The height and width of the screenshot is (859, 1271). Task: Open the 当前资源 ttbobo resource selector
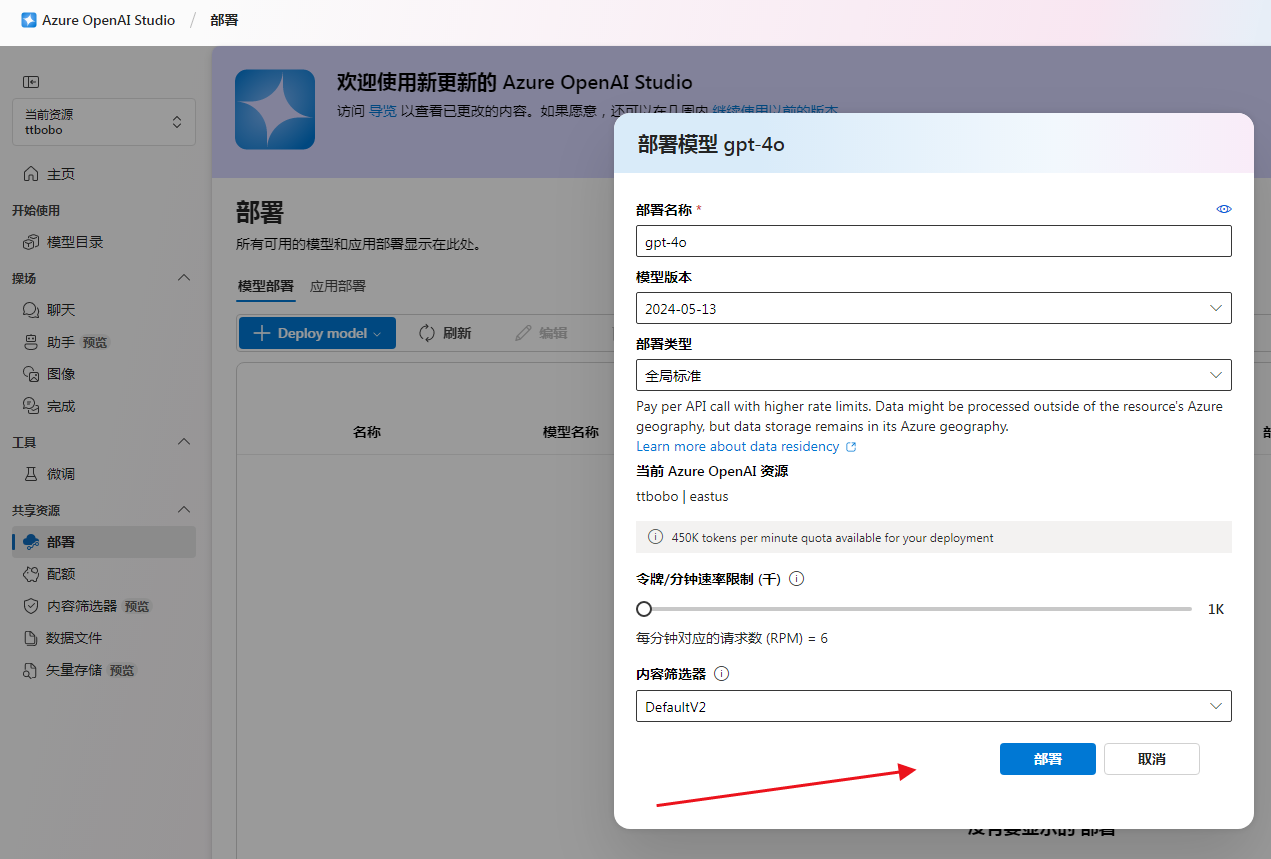pos(104,122)
